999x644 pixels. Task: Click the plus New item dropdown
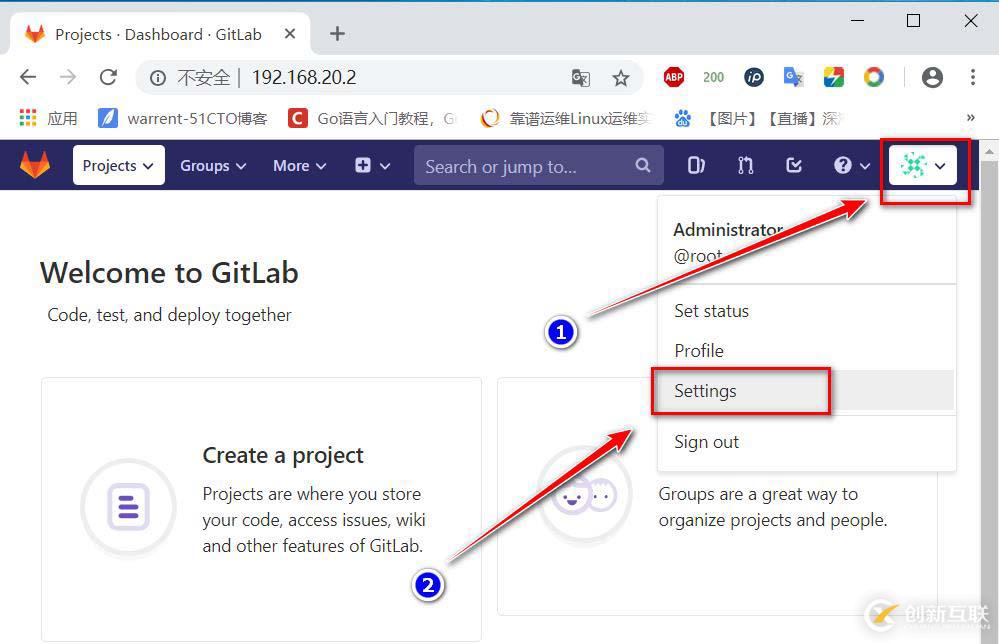[372, 166]
